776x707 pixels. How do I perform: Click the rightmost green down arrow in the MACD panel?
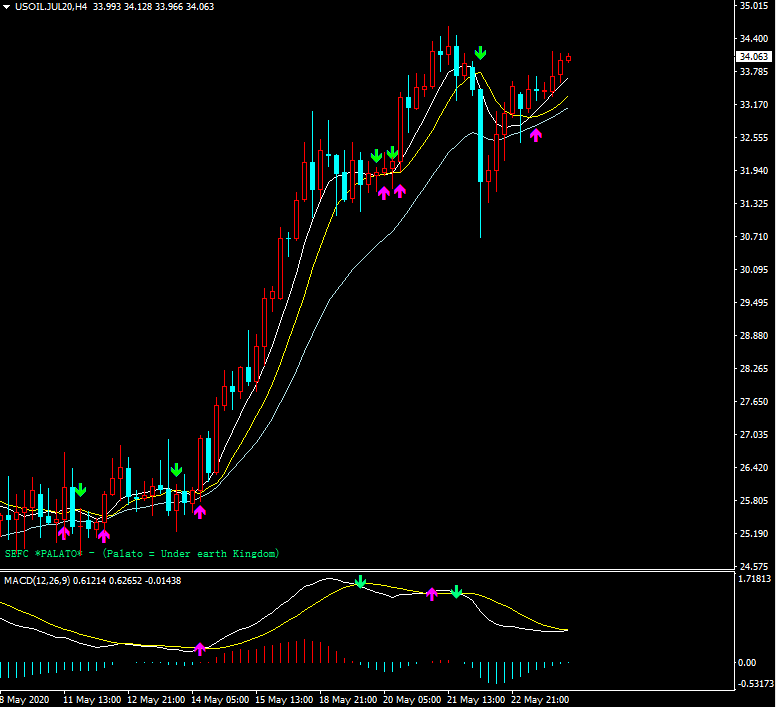pos(456,592)
